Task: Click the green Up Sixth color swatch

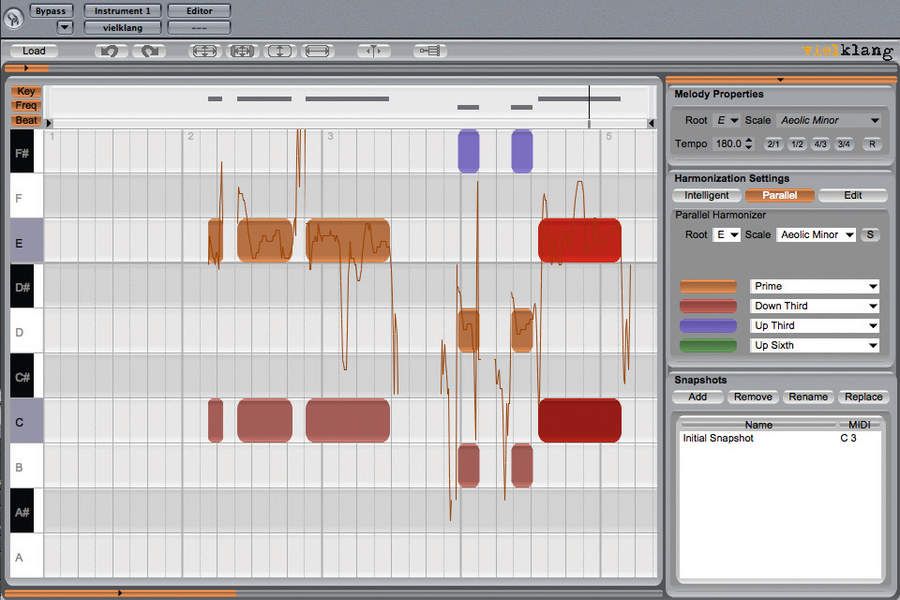Action: [x=708, y=346]
